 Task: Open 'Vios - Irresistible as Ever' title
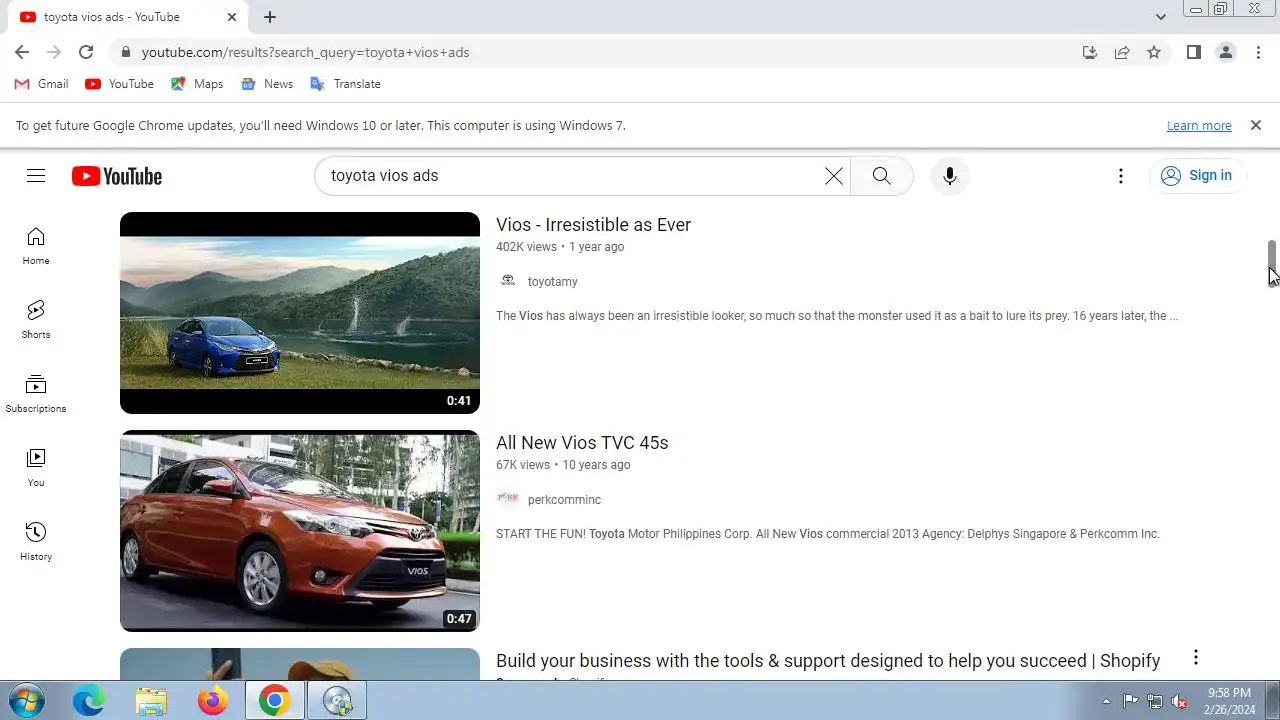point(593,225)
